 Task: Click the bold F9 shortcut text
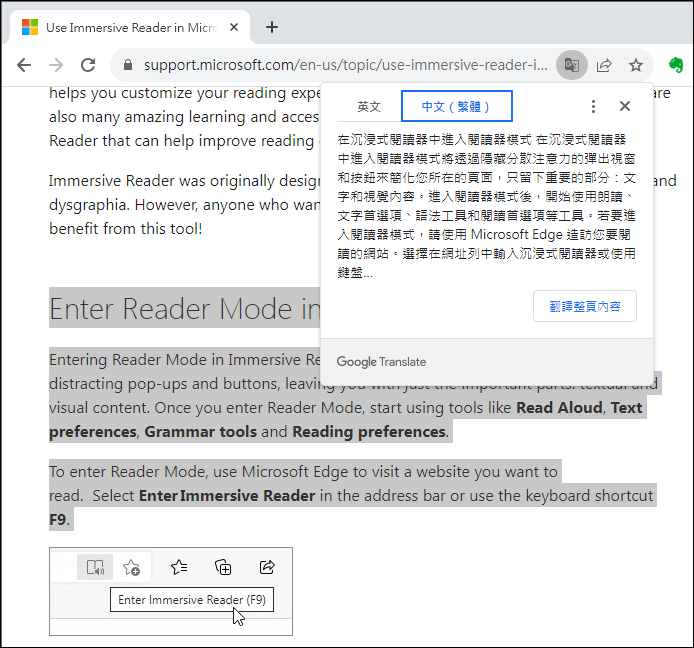[58, 520]
